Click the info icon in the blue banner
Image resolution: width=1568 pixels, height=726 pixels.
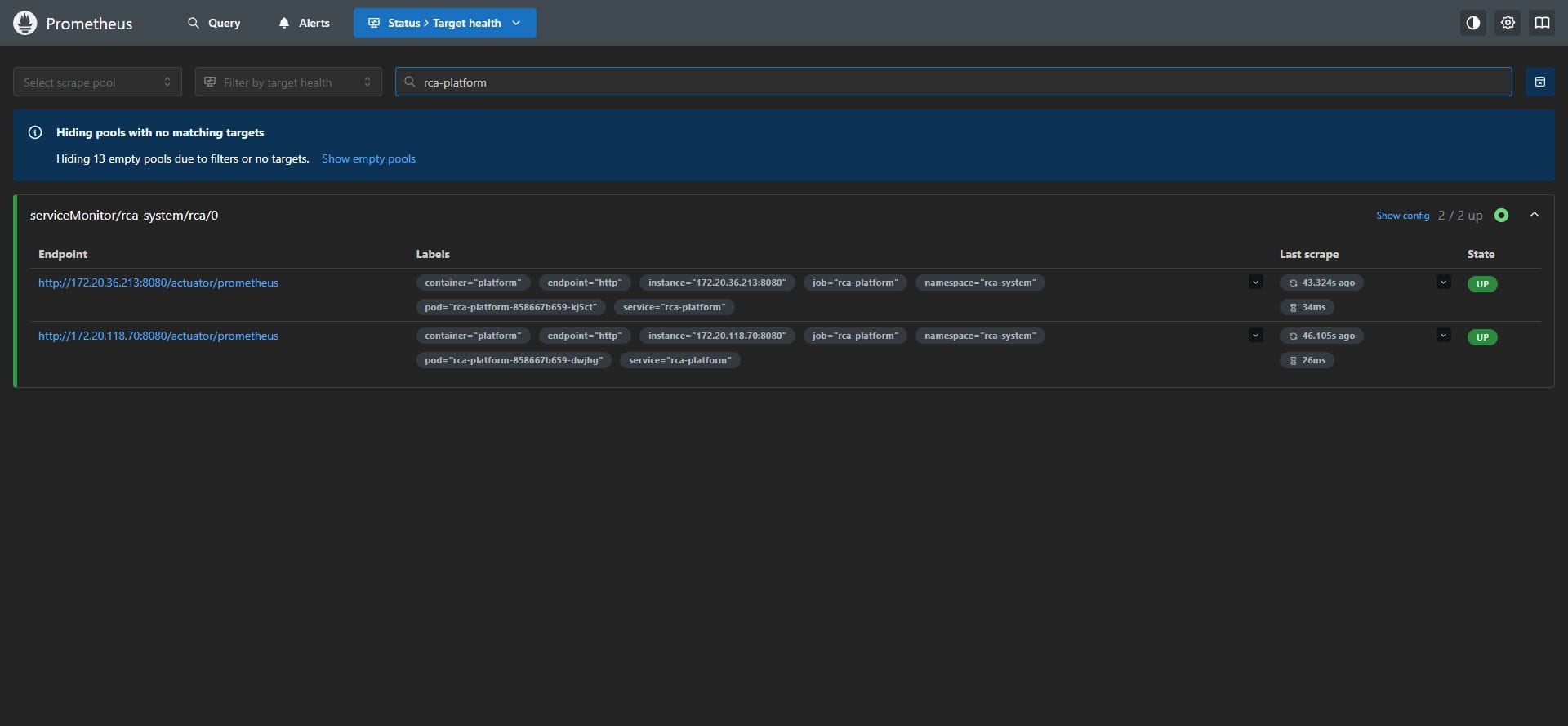35,132
